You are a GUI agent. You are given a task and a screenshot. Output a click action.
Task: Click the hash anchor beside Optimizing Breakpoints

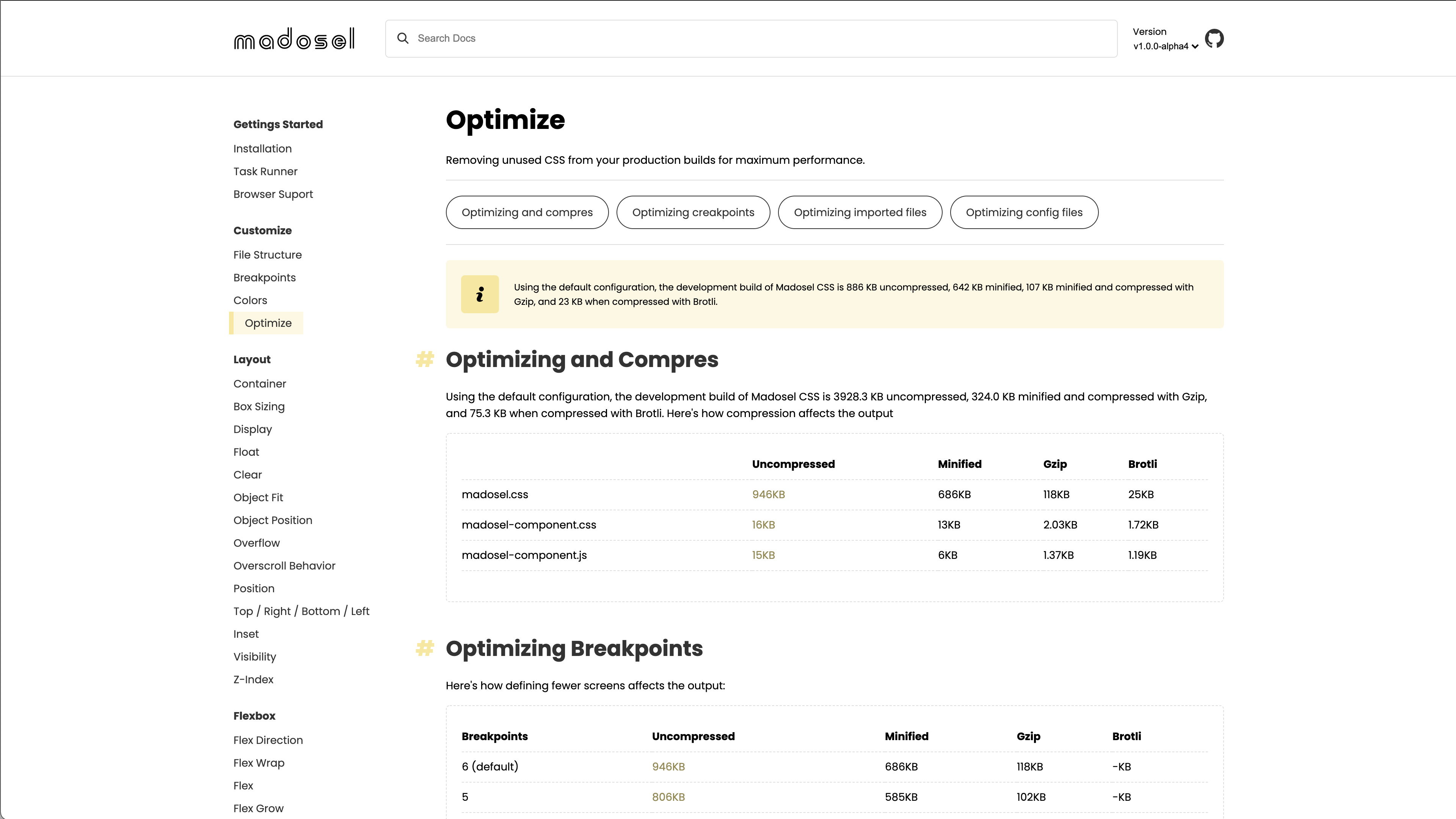coord(425,648)
